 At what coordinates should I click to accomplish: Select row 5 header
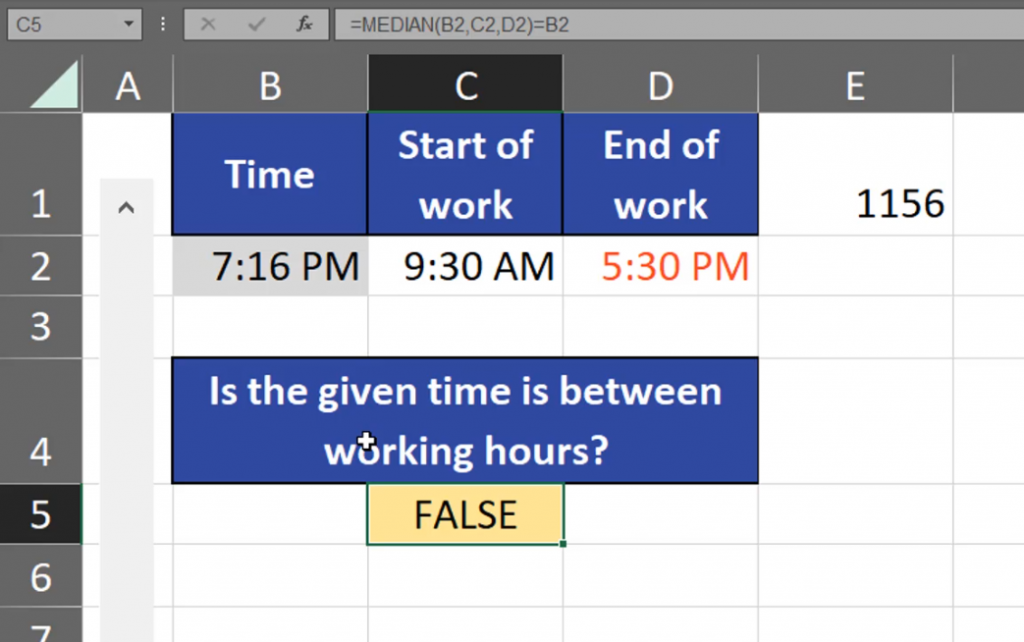pyautogui.click(x=41, y=515)
